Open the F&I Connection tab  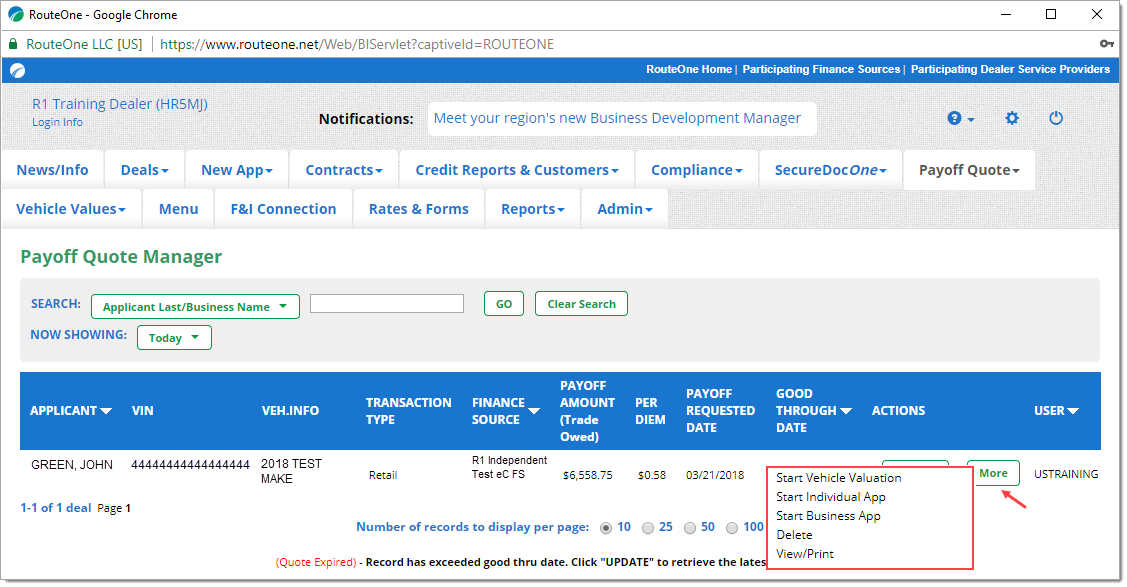[x=283, y=209]
